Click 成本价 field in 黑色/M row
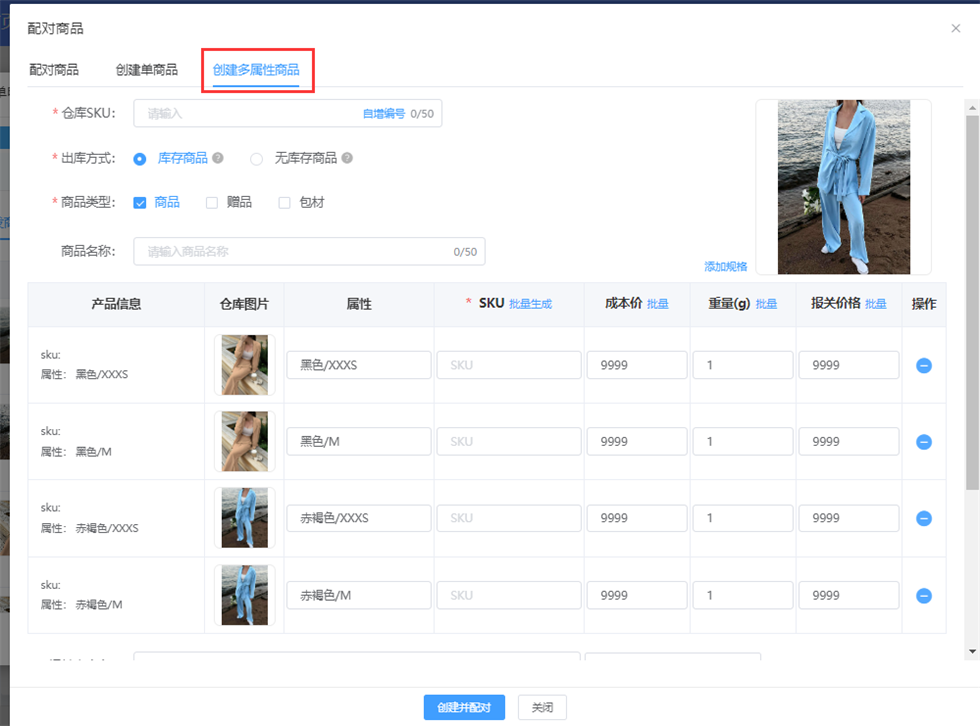980x726 pixels. click(637, 442)
